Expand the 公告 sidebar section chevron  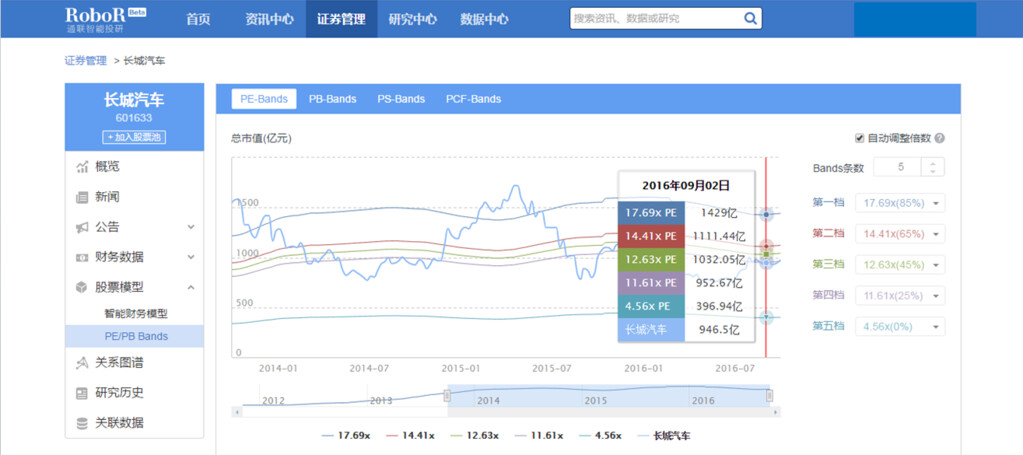click(191, 227)
